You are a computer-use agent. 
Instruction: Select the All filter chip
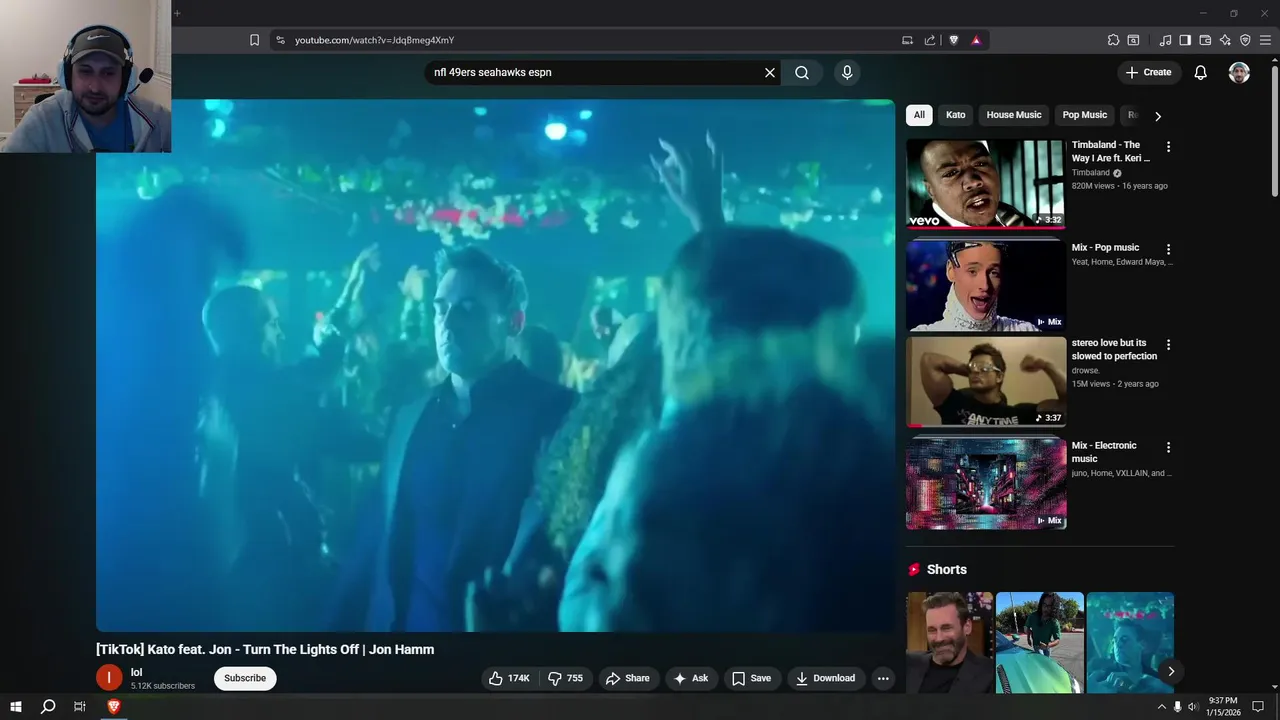pos(919,115)
